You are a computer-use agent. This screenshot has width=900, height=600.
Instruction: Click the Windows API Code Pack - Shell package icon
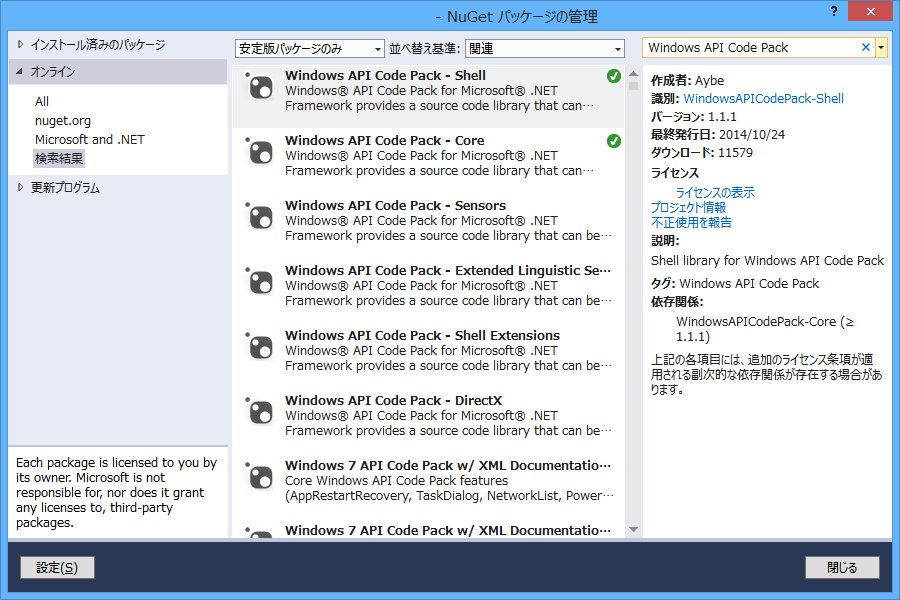pyautogui.click(x=260, y=88)
